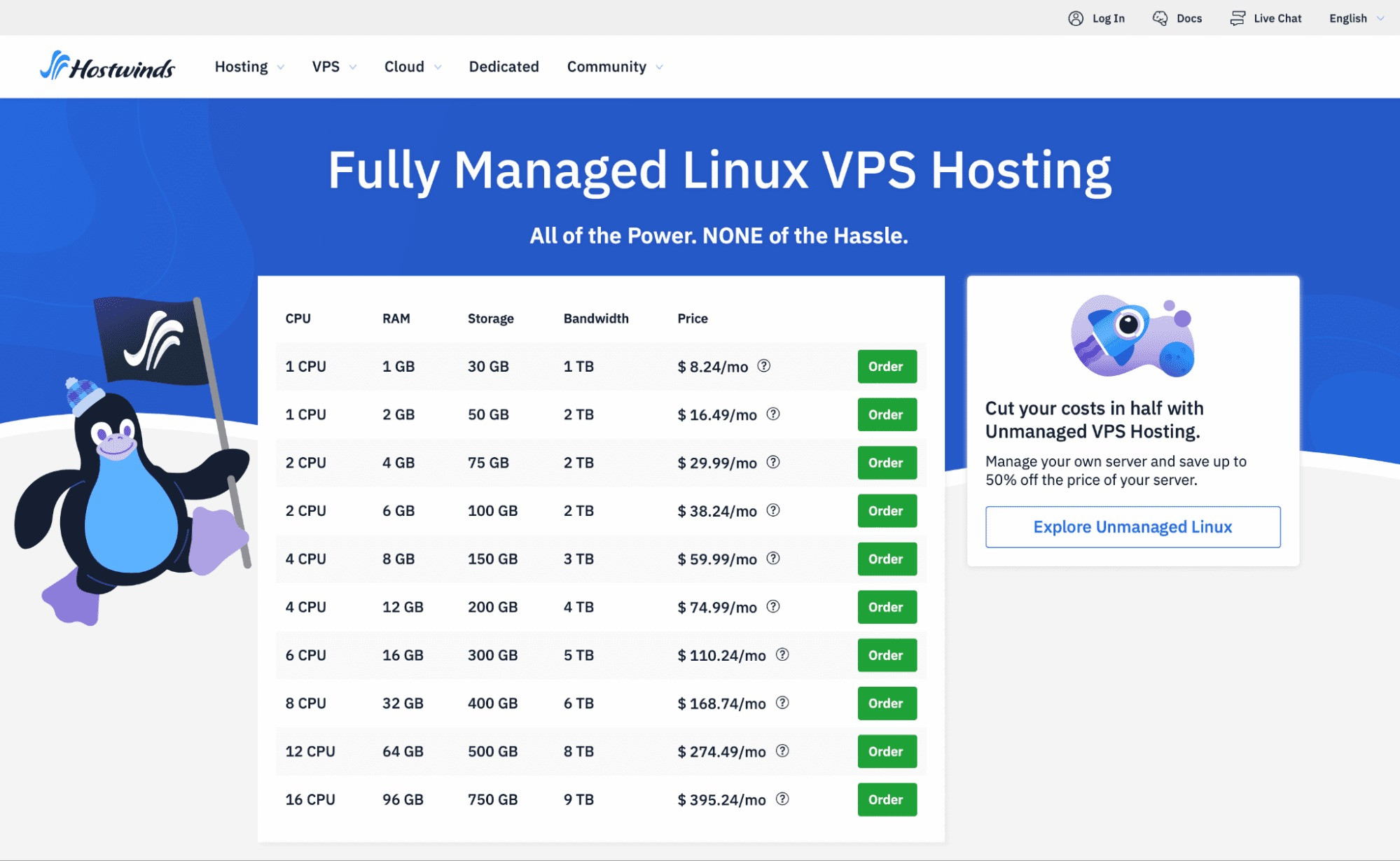Order the 1 CPU 1 GB plan
The height and width of the screenshot is (861, 1400).
(x=887, y=366)
